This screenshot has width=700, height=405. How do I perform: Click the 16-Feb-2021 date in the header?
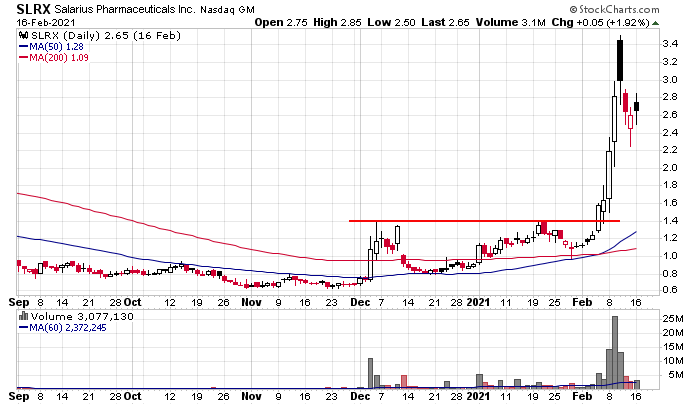click(46, 23)
